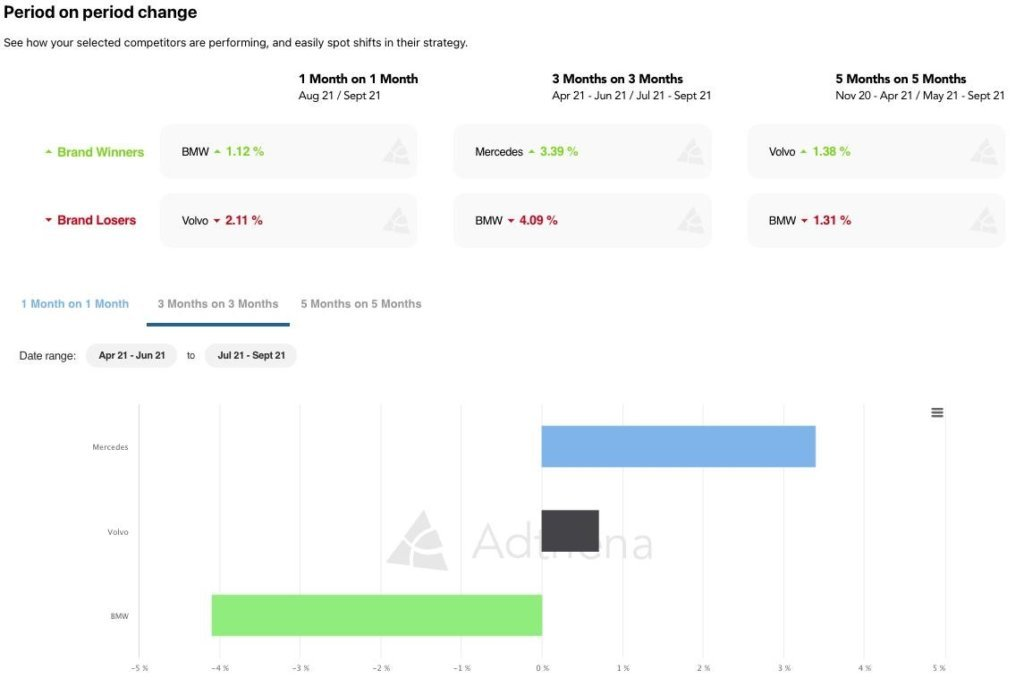
Task: Click the Adthena logo in Mercedes winner card
Action: (690, 150)
